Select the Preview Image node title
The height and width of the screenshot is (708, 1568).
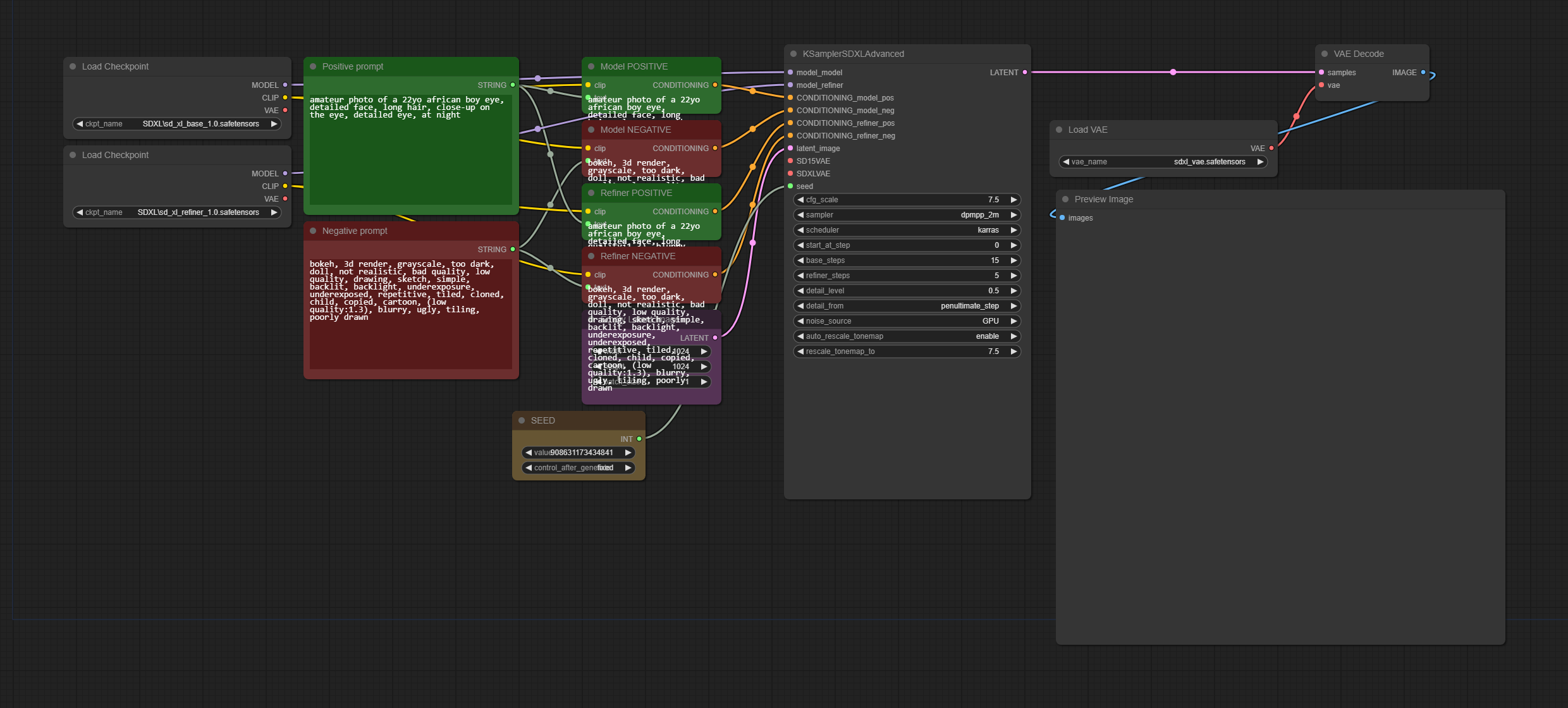1104,199
